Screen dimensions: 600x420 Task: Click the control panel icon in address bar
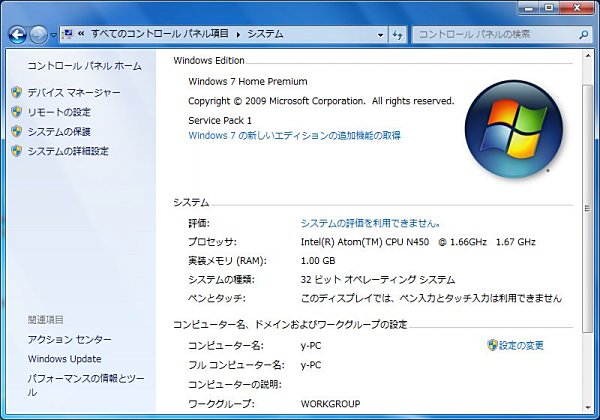(x=67, y=34)
